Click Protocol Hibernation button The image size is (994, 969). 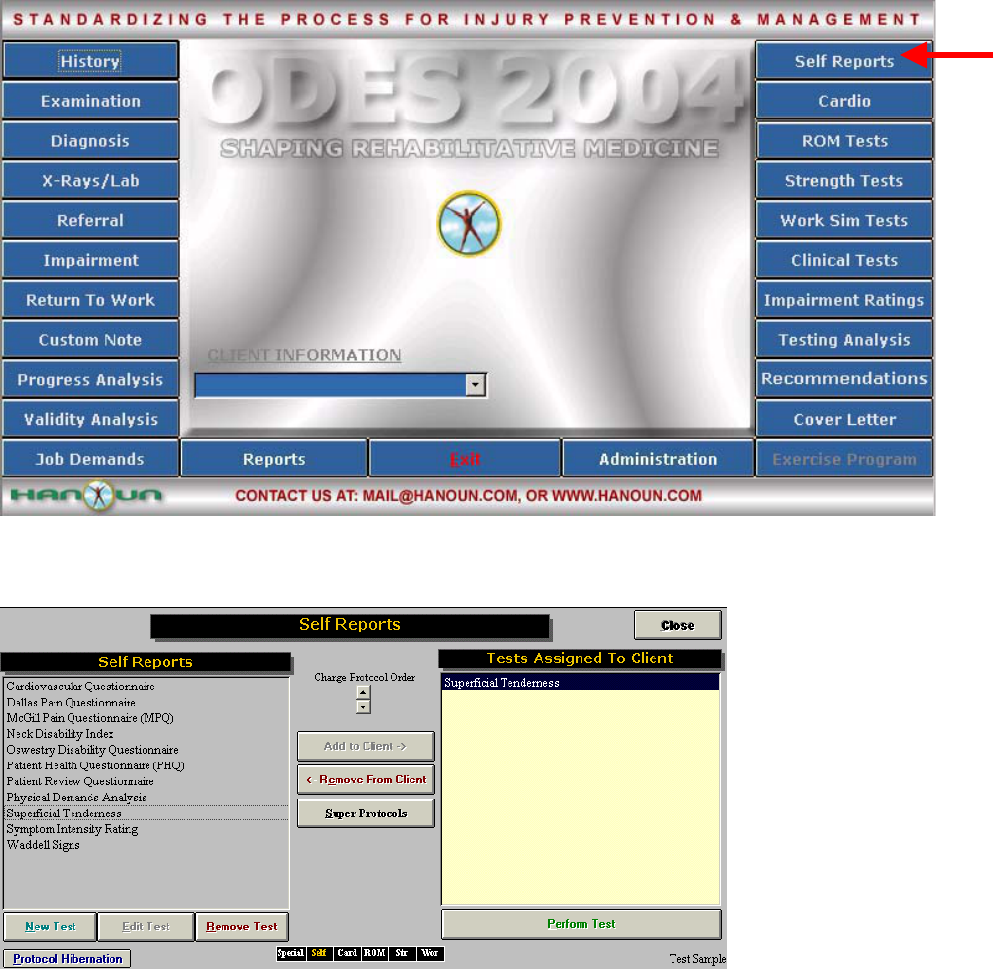(67, 959)
